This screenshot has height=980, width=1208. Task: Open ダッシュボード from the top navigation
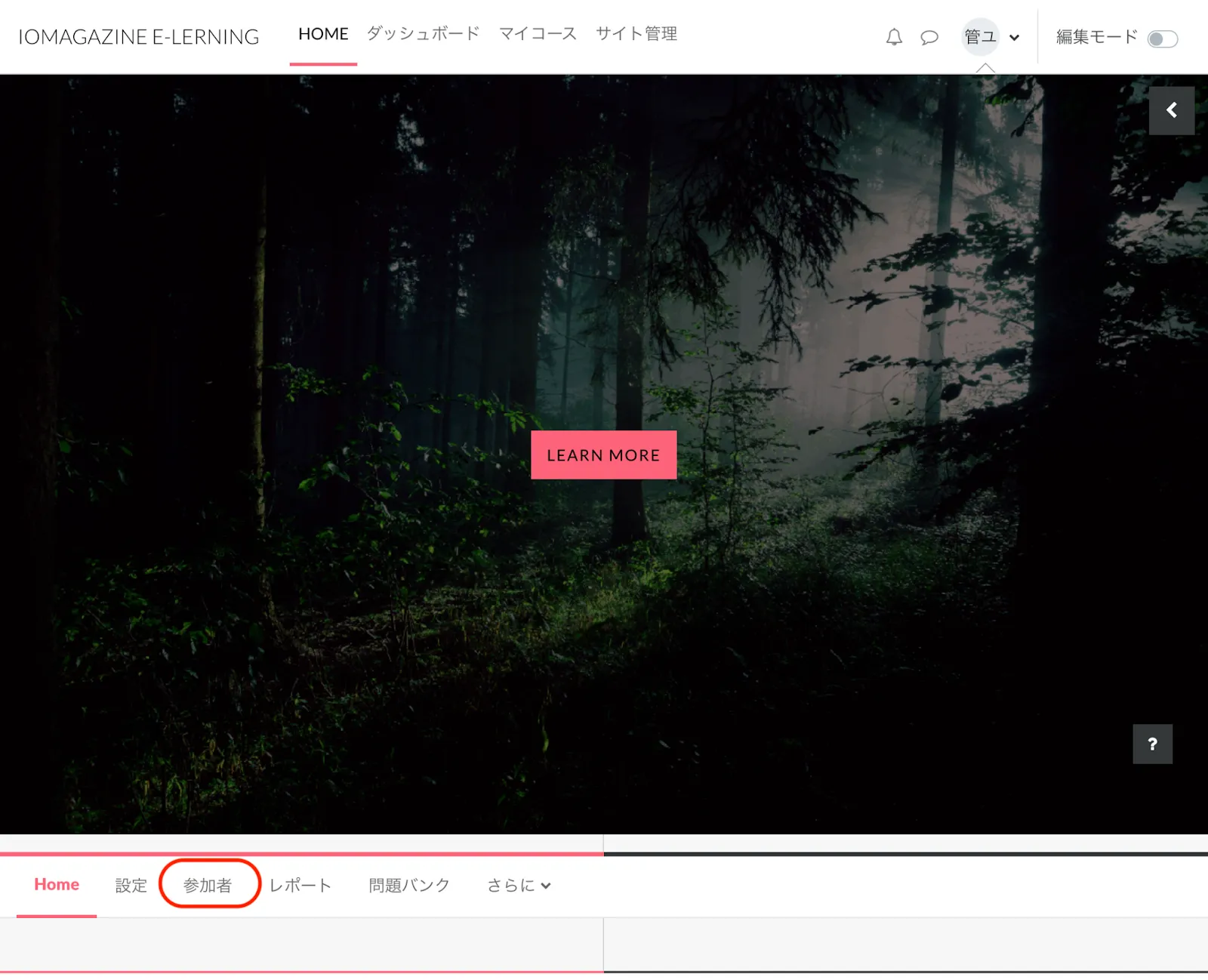pyautogui.click(x=423, y=34)
